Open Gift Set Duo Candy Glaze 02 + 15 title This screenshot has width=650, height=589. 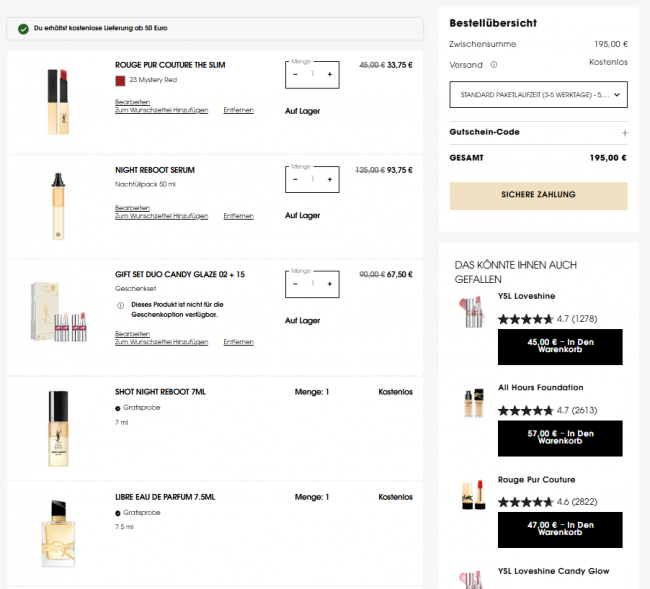click(180, 274)
